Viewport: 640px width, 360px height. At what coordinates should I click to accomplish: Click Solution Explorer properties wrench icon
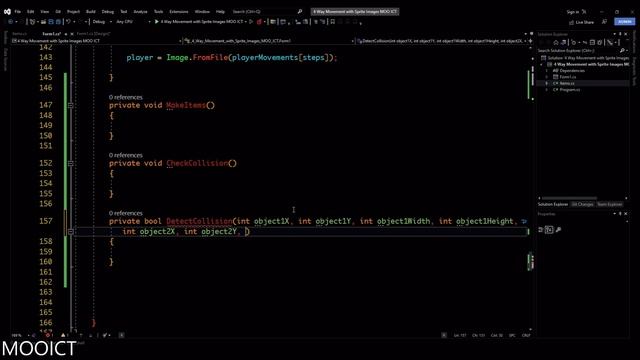click(x=610, y=42)
